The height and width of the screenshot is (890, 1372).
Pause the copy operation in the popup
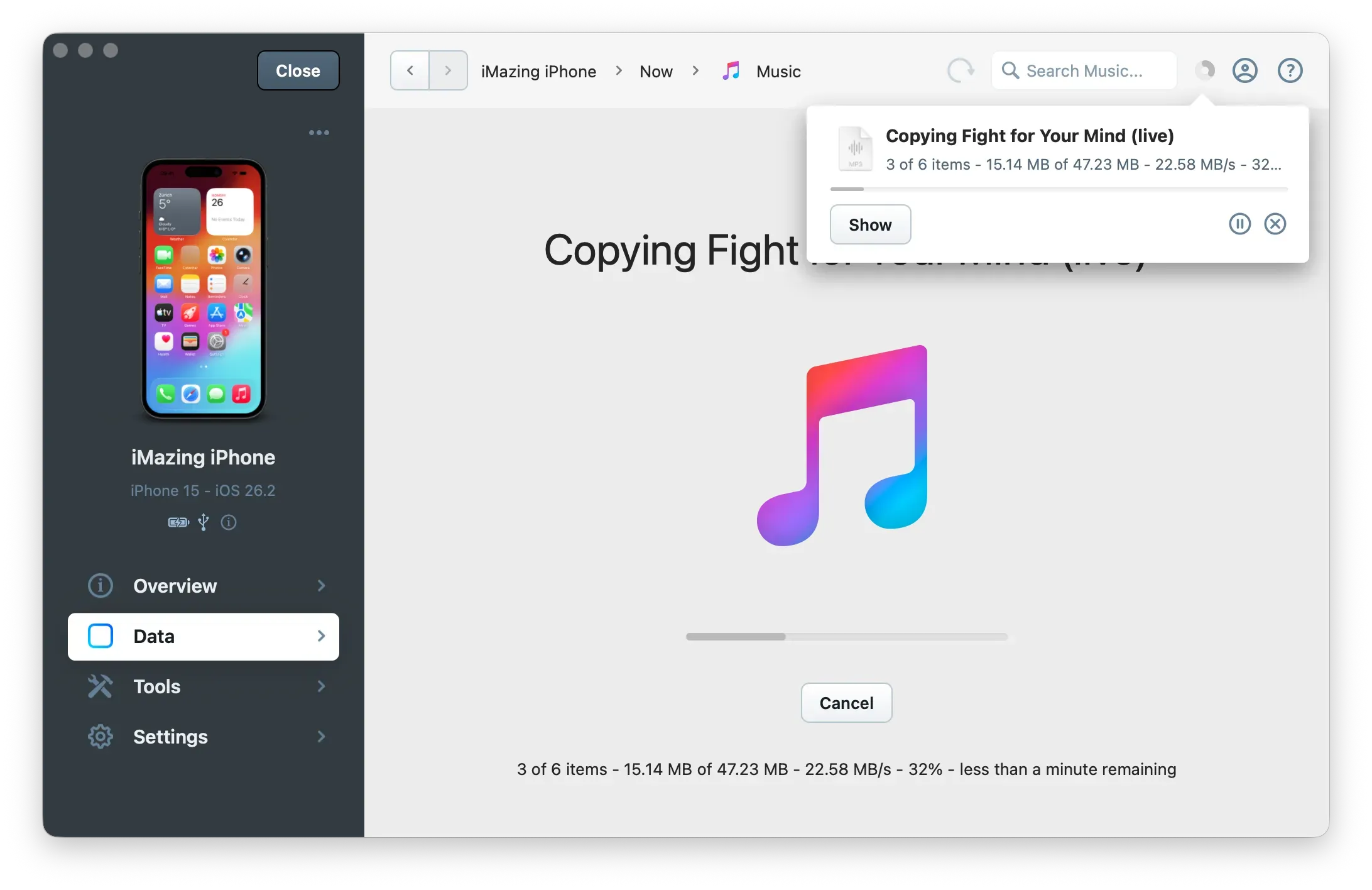pos(1239,224)
